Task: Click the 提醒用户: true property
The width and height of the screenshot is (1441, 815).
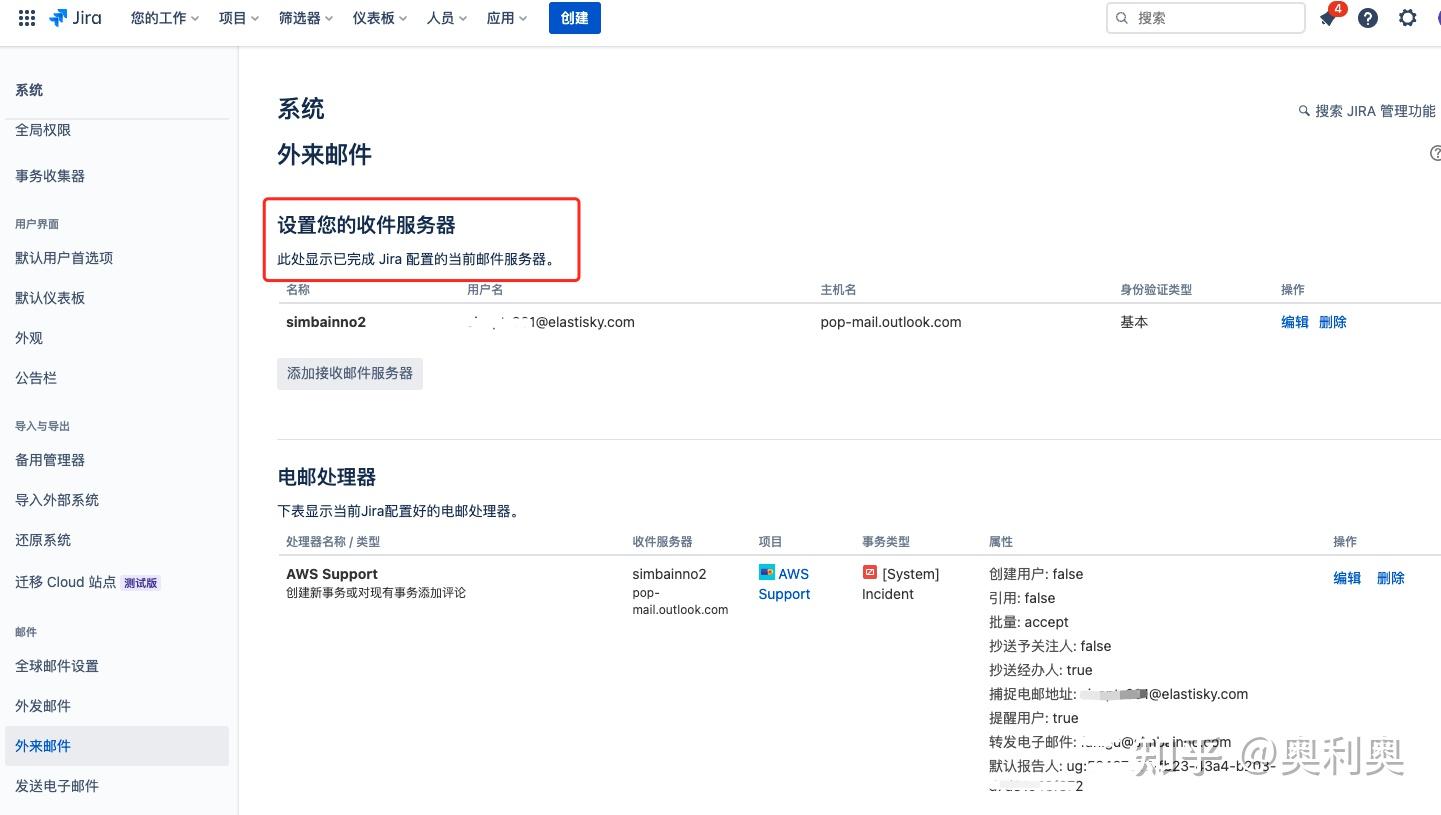Action: (x=1033, y=718)
